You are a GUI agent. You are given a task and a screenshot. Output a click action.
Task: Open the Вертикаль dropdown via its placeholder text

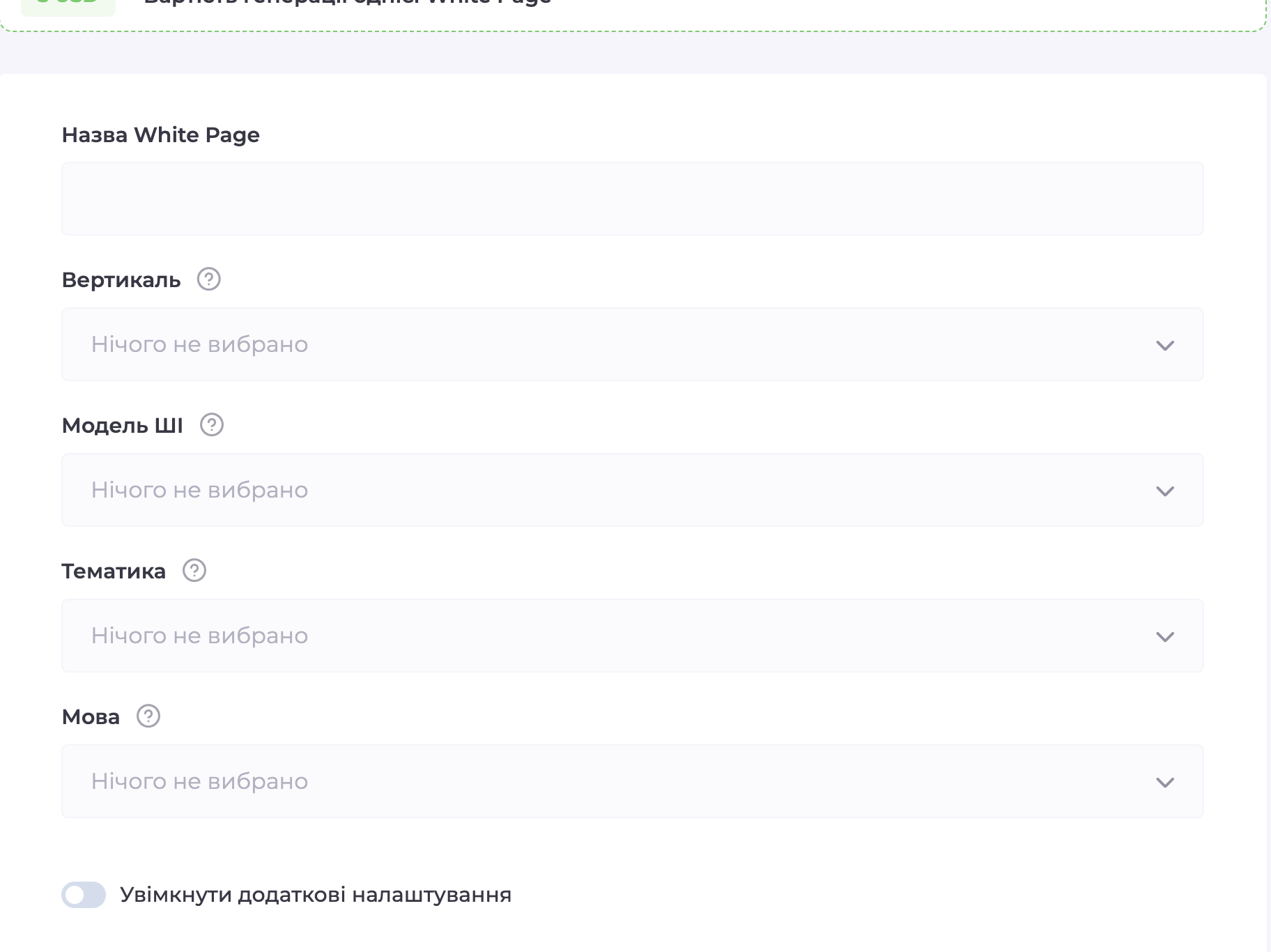pyautogui.click(x=199, y=344)
